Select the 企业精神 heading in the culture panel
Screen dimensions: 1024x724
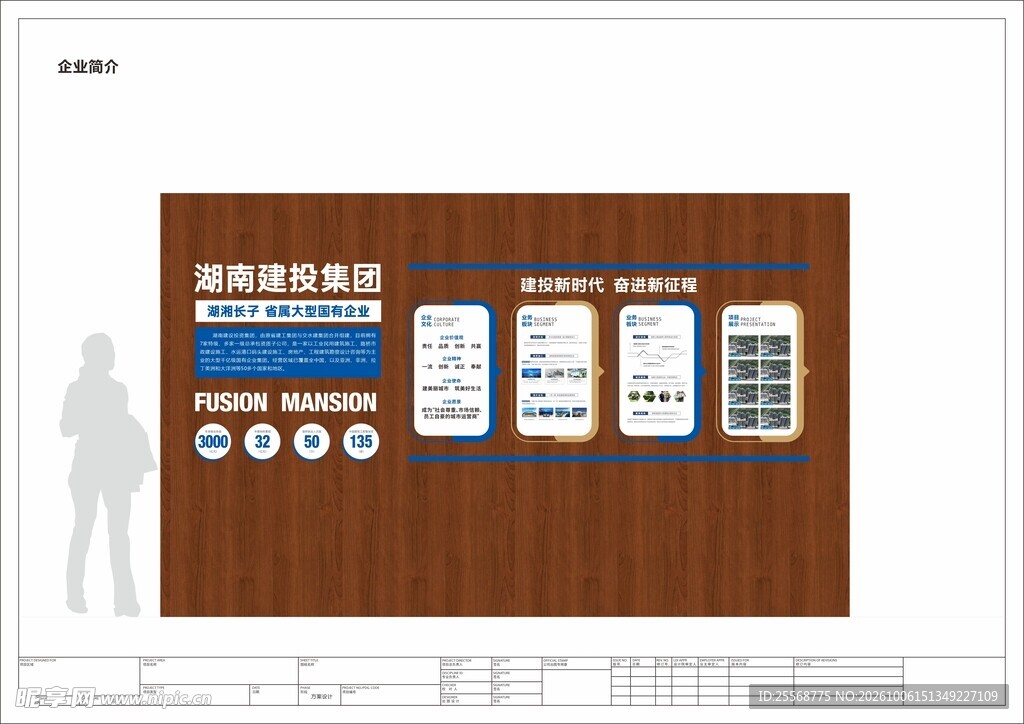pos(451,358)
